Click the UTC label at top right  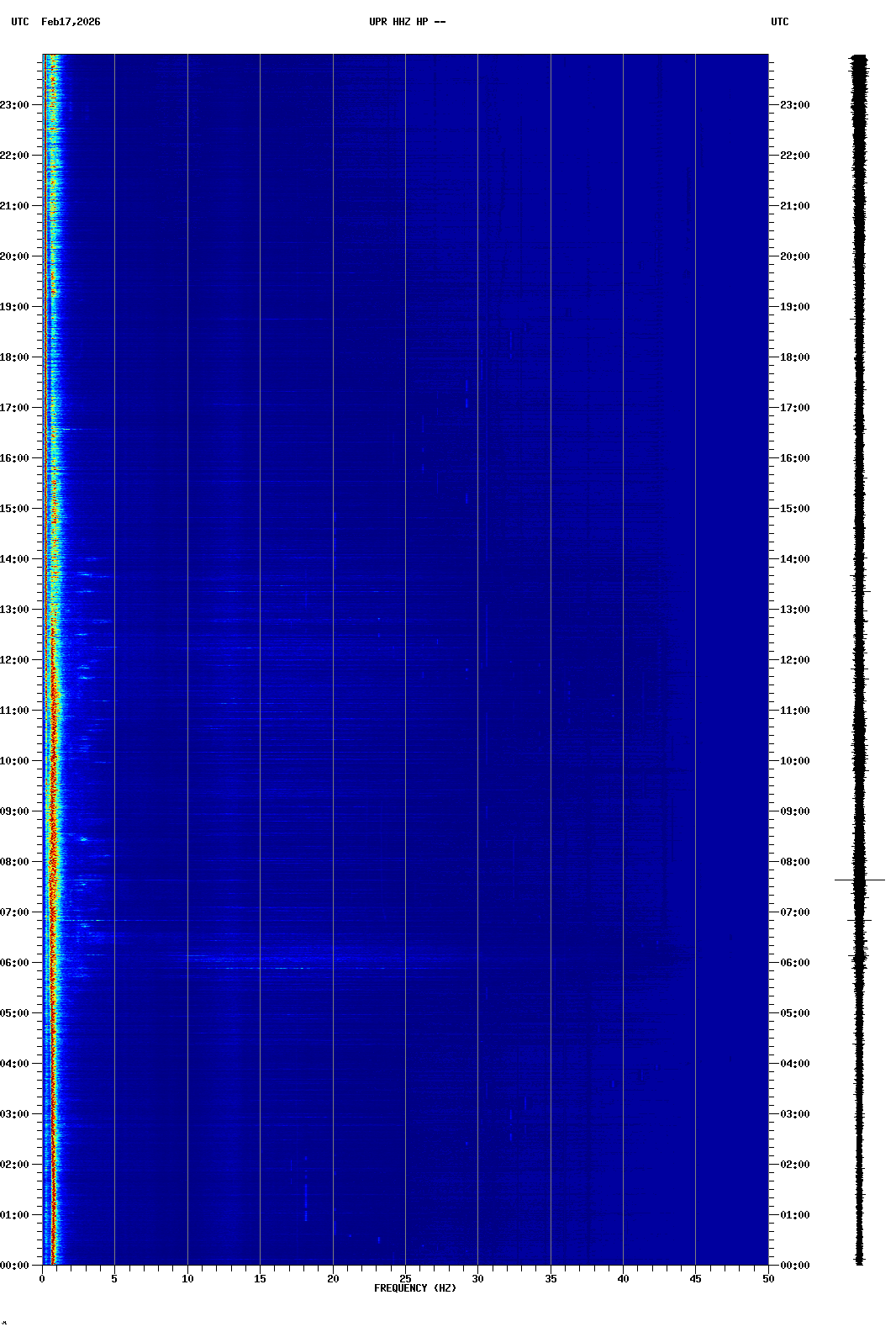click(x=779, y=22)
